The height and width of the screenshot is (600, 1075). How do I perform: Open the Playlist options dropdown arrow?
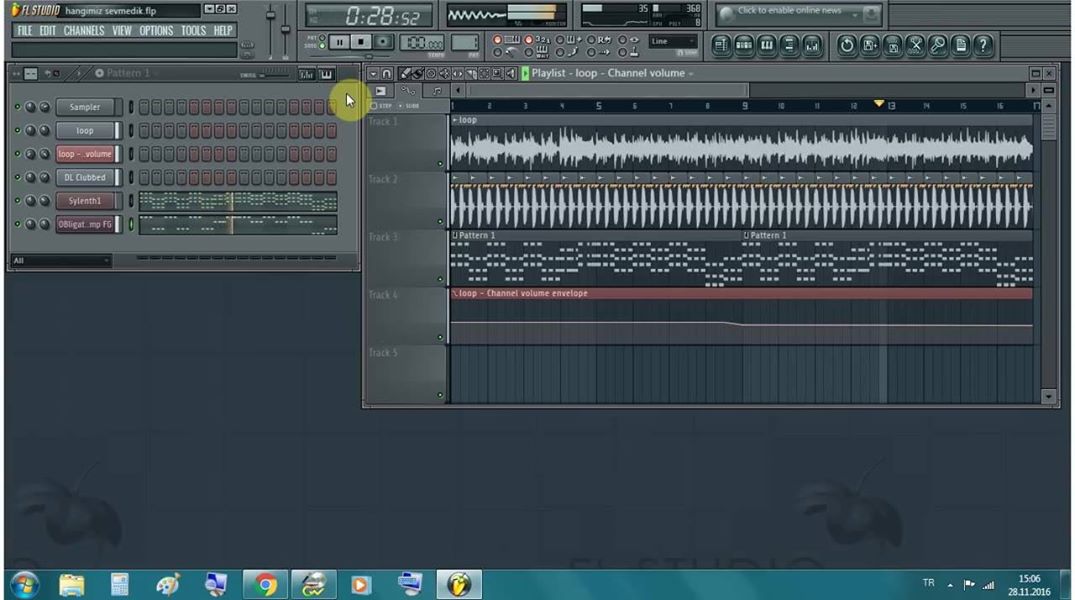click(x=373, y=73)
